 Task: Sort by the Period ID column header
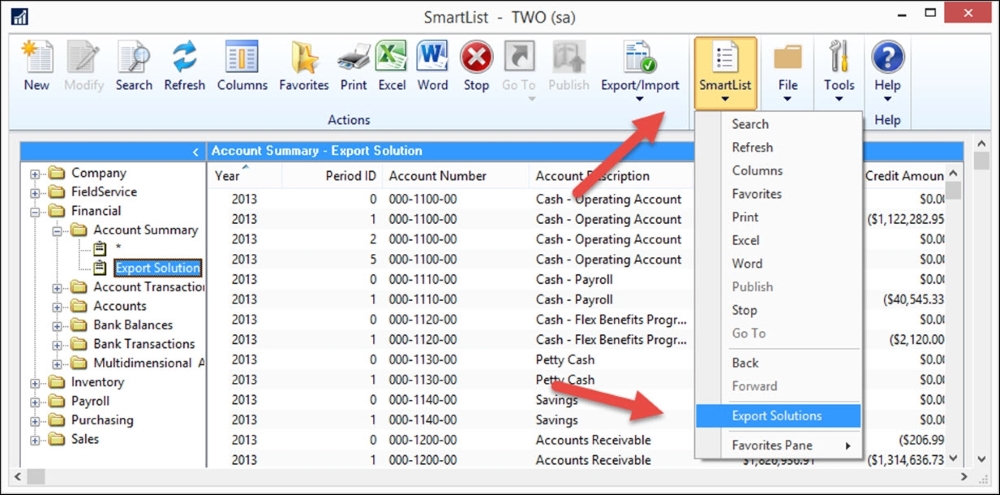pyautogui.click(x=332, y=175)
